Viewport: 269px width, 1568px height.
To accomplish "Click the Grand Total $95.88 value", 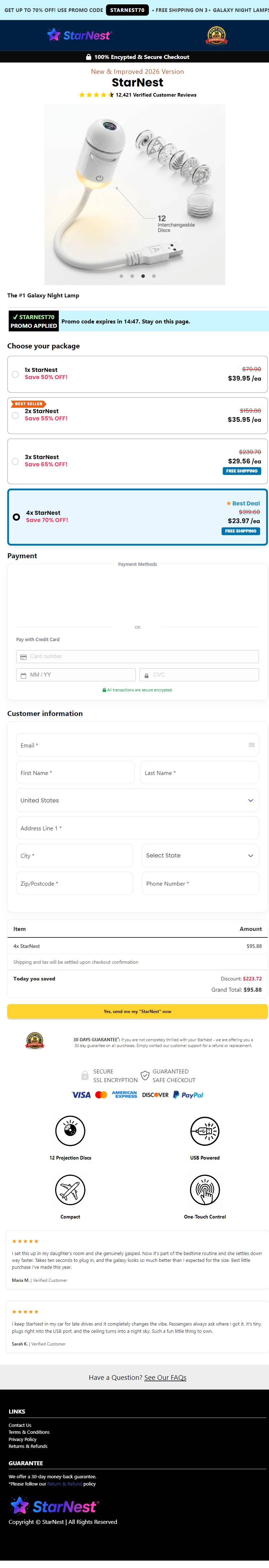I will click(x=253, y=990).
